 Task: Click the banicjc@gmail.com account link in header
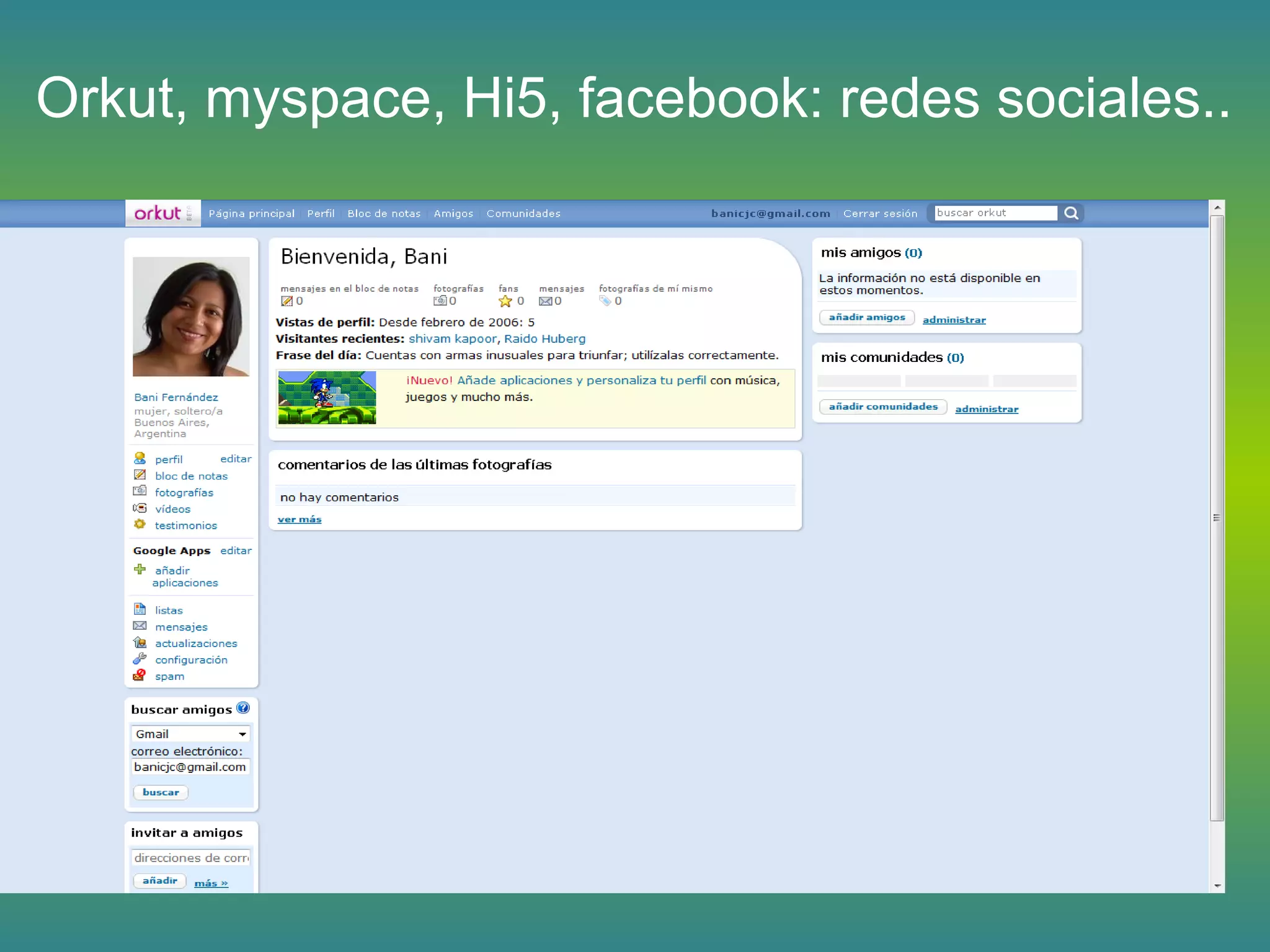[770, 213]
